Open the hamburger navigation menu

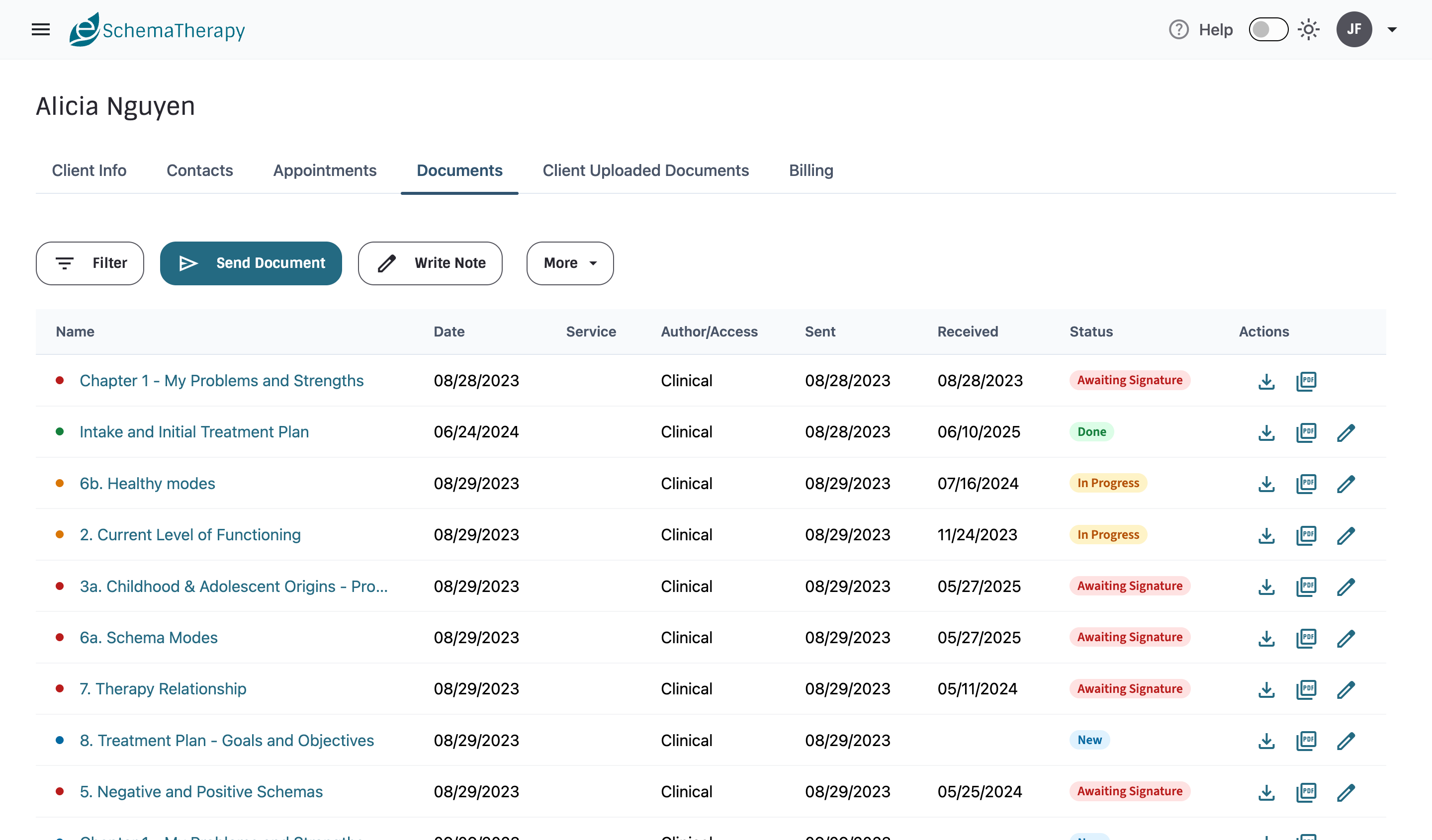(x=40, y=29)
